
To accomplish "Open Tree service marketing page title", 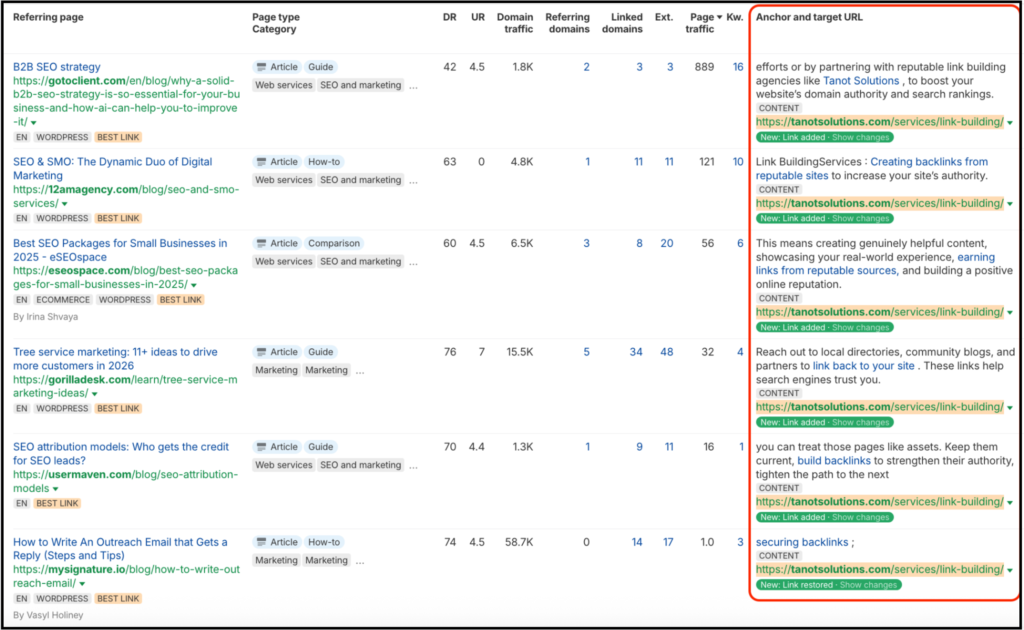I will (x=115, y=358).
